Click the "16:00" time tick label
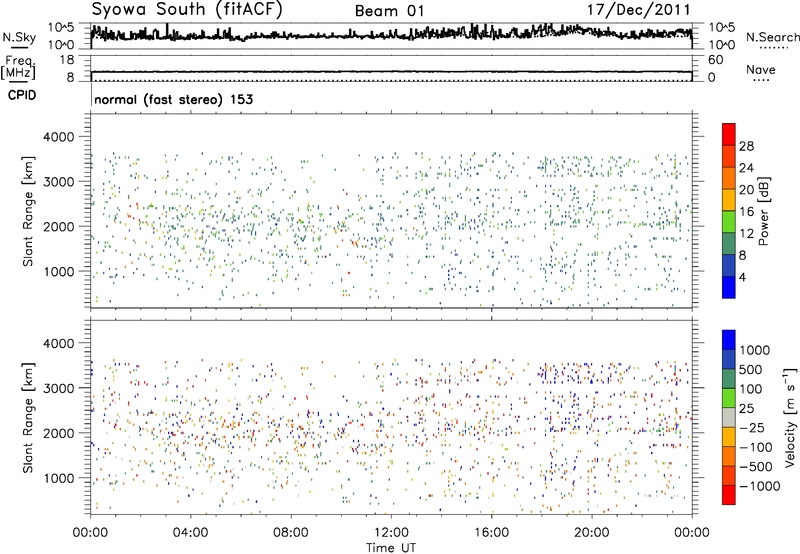The image size is (800, 554). coord(491,533)
